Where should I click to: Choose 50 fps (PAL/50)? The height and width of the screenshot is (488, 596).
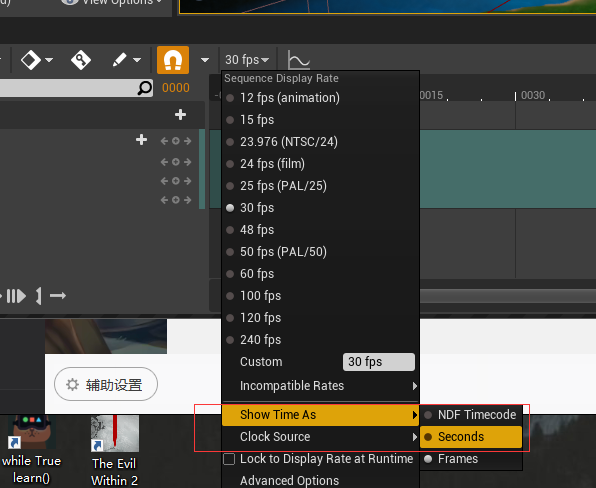320,252
